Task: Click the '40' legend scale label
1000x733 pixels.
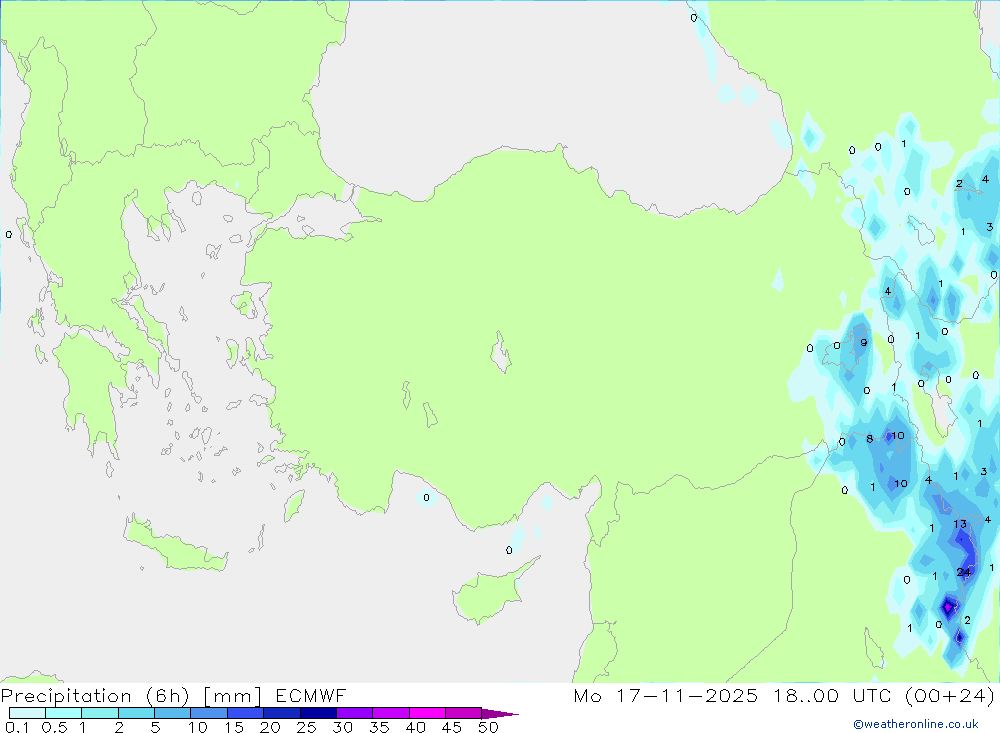Action: [415, 727]
